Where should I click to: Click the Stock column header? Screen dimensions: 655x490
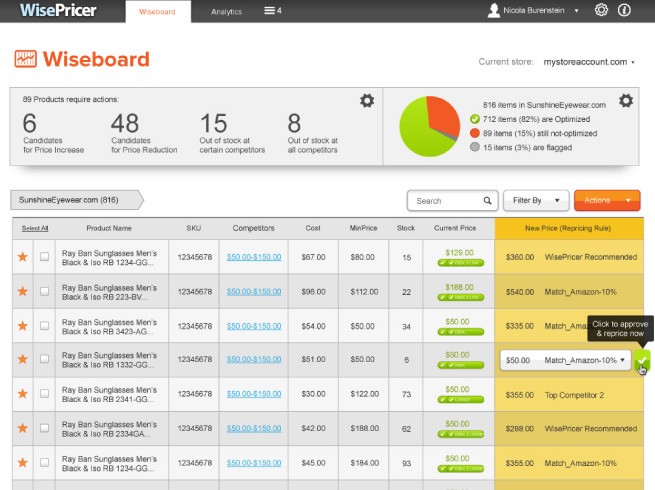tap(406, 228)
